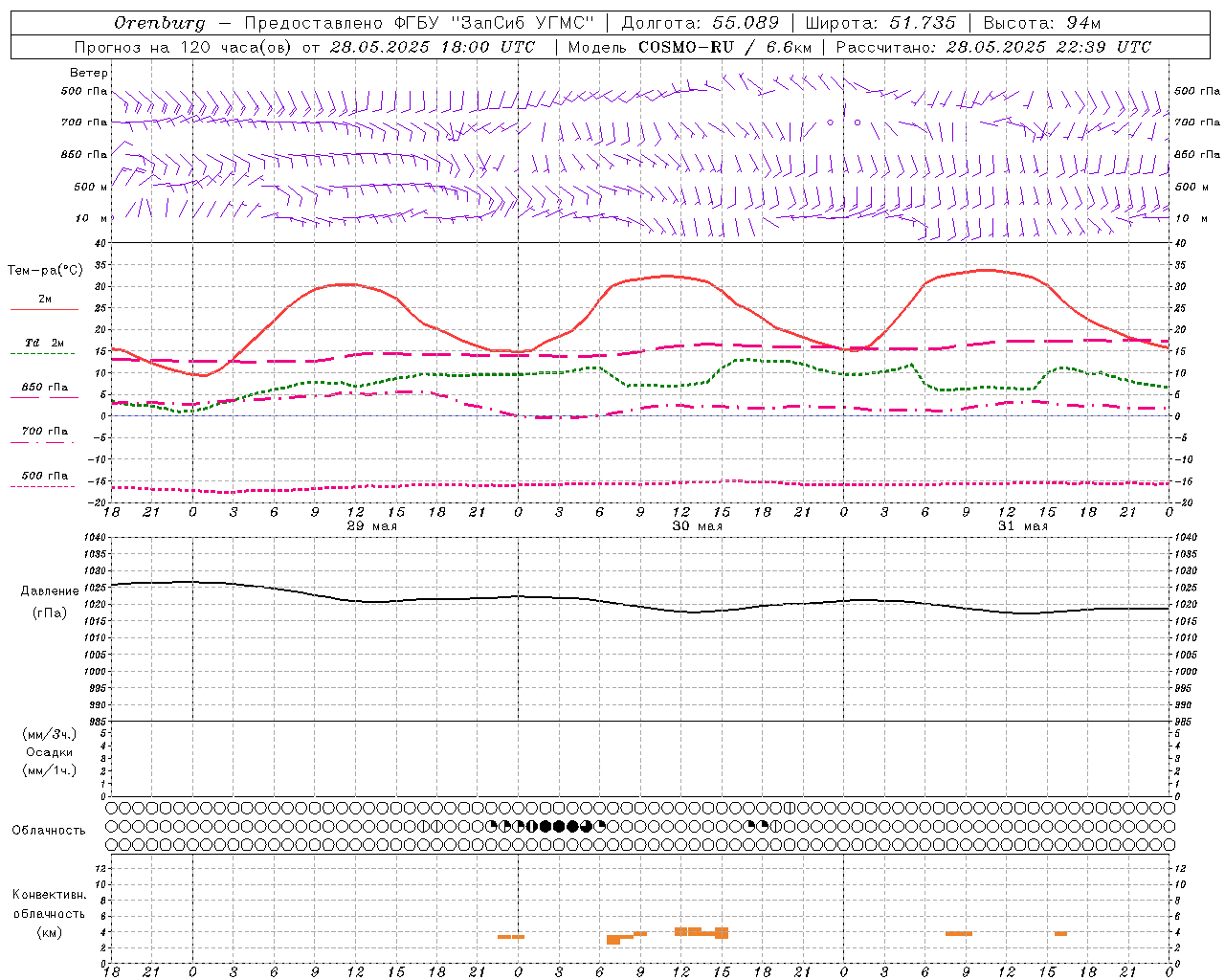Click the 30 мая date label
This screenshot has width=1225, height=980.
698,526
